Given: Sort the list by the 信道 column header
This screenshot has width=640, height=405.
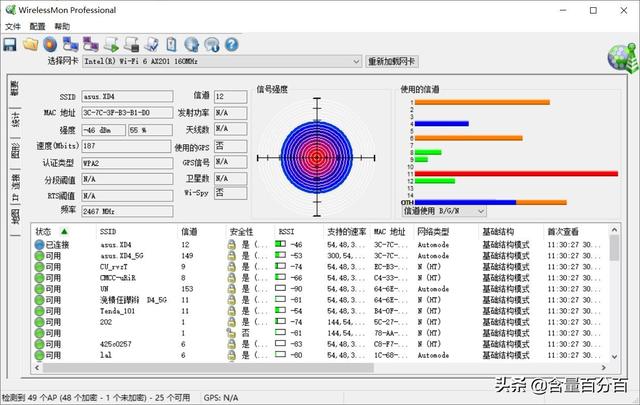Looking at the screenshot, I should [x=201, y=231].
